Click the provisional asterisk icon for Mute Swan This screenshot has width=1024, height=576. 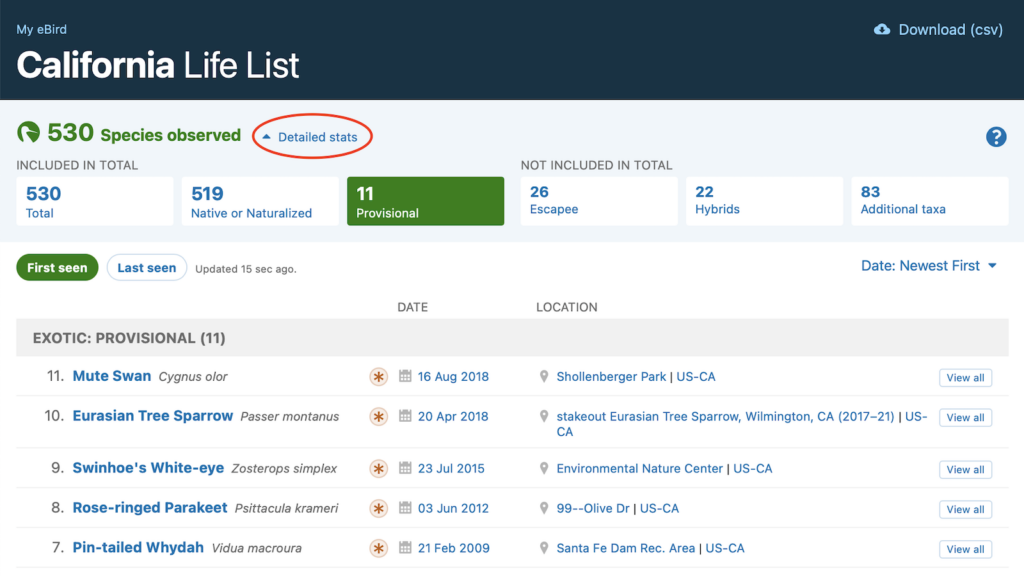(378, 377)
